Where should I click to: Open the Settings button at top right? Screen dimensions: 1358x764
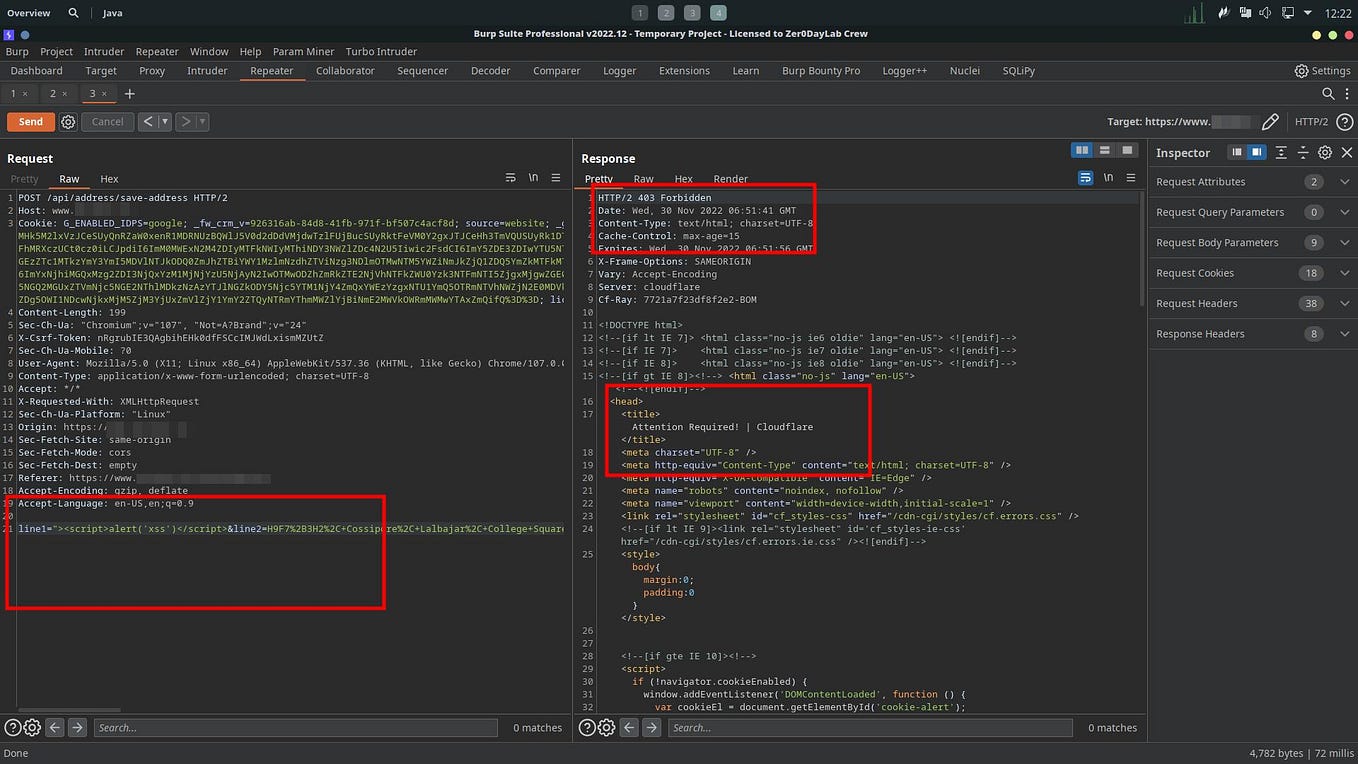tap(1322, 71)
